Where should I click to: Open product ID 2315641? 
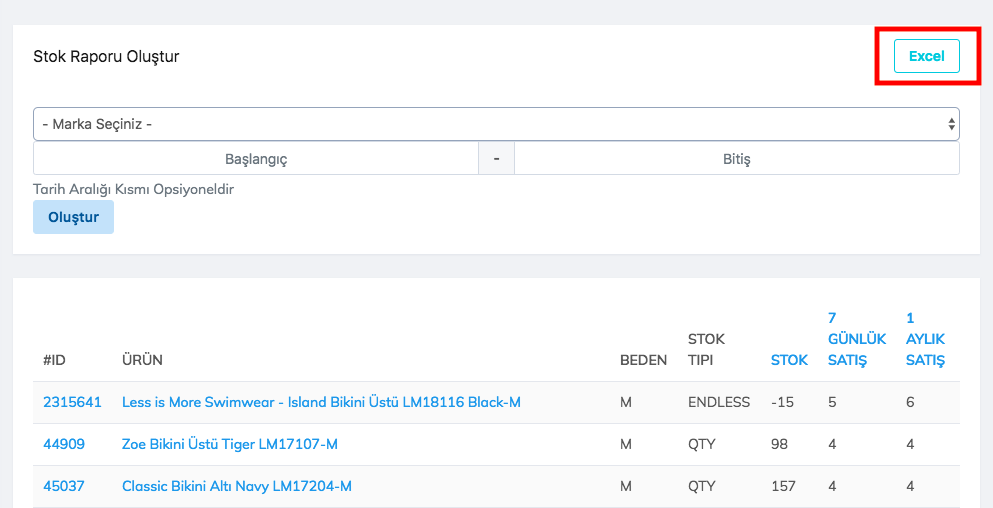point(72,402)
